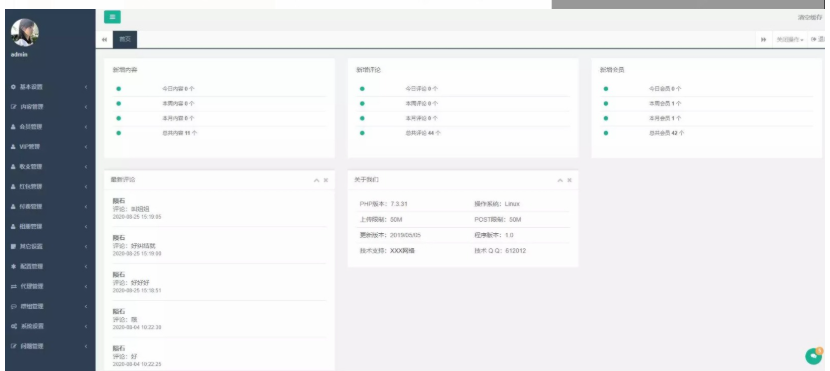Image resolution: width=830 pixels, height=371 pixels.
Task: Open the floating chat icon with notification badge
Action: pyautogui.click(x=814, y=356)
